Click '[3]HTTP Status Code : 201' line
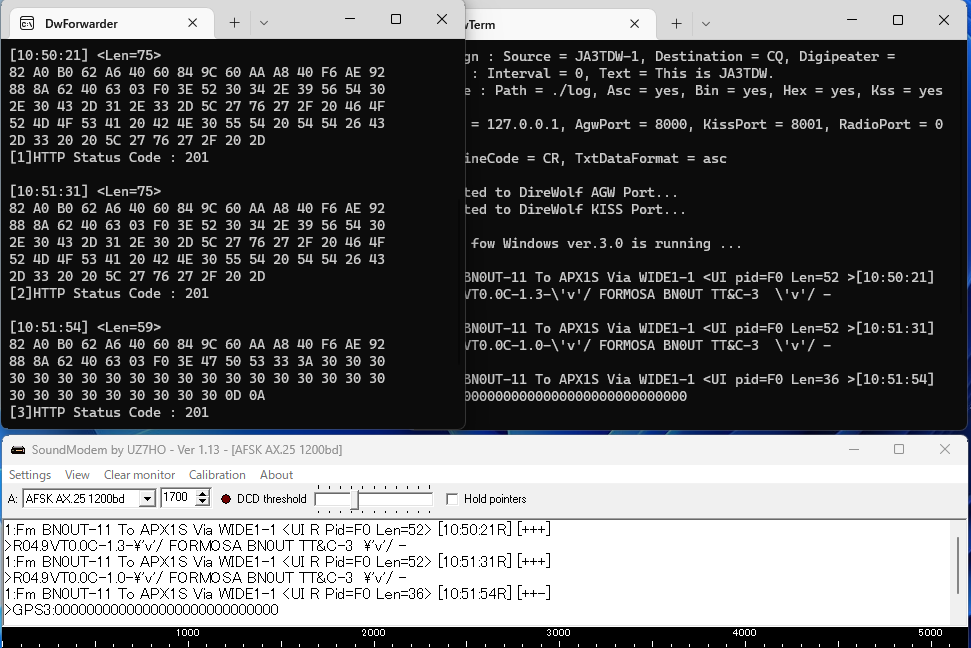 pos(109,413)
